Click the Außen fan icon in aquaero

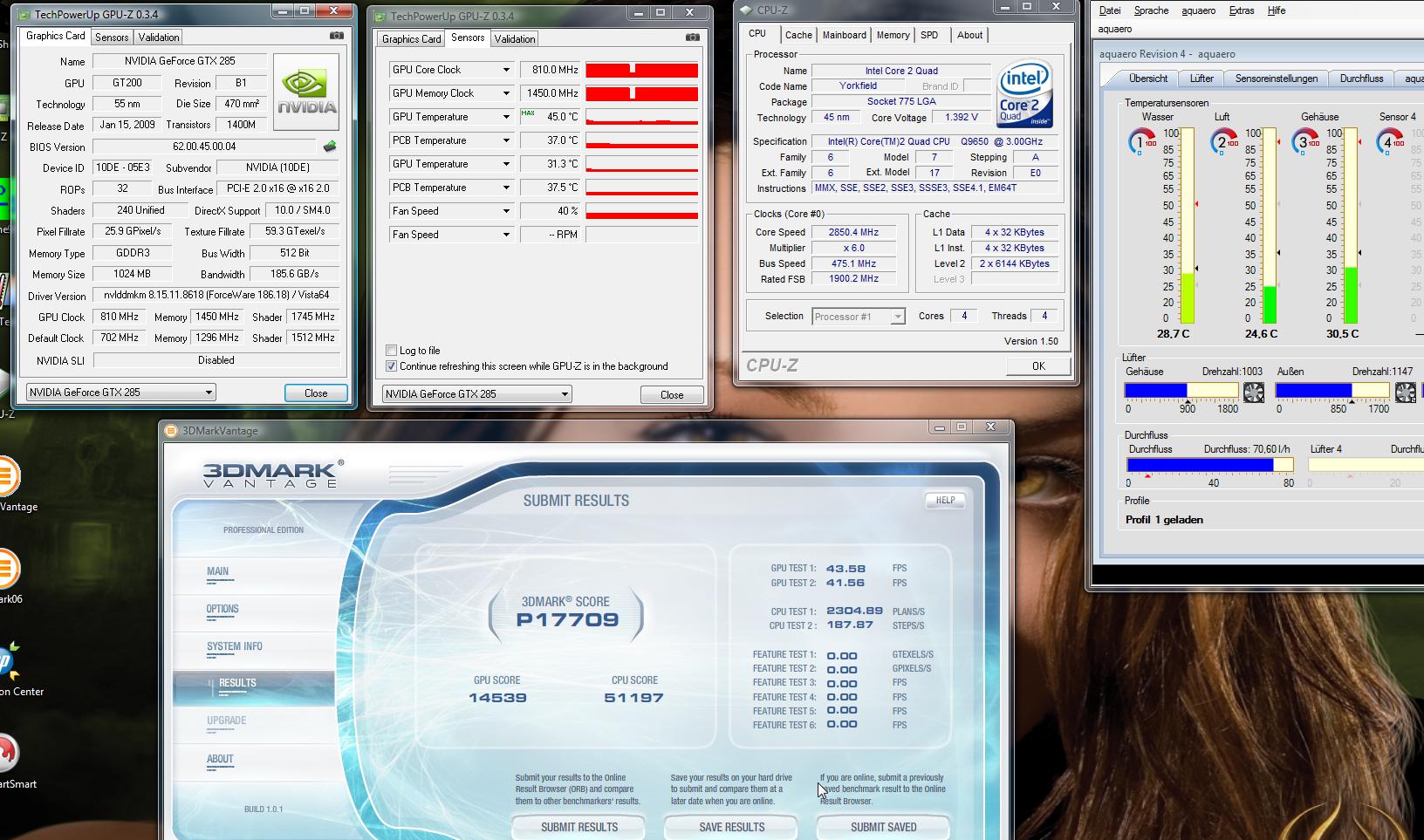[x=1406, y=392]
